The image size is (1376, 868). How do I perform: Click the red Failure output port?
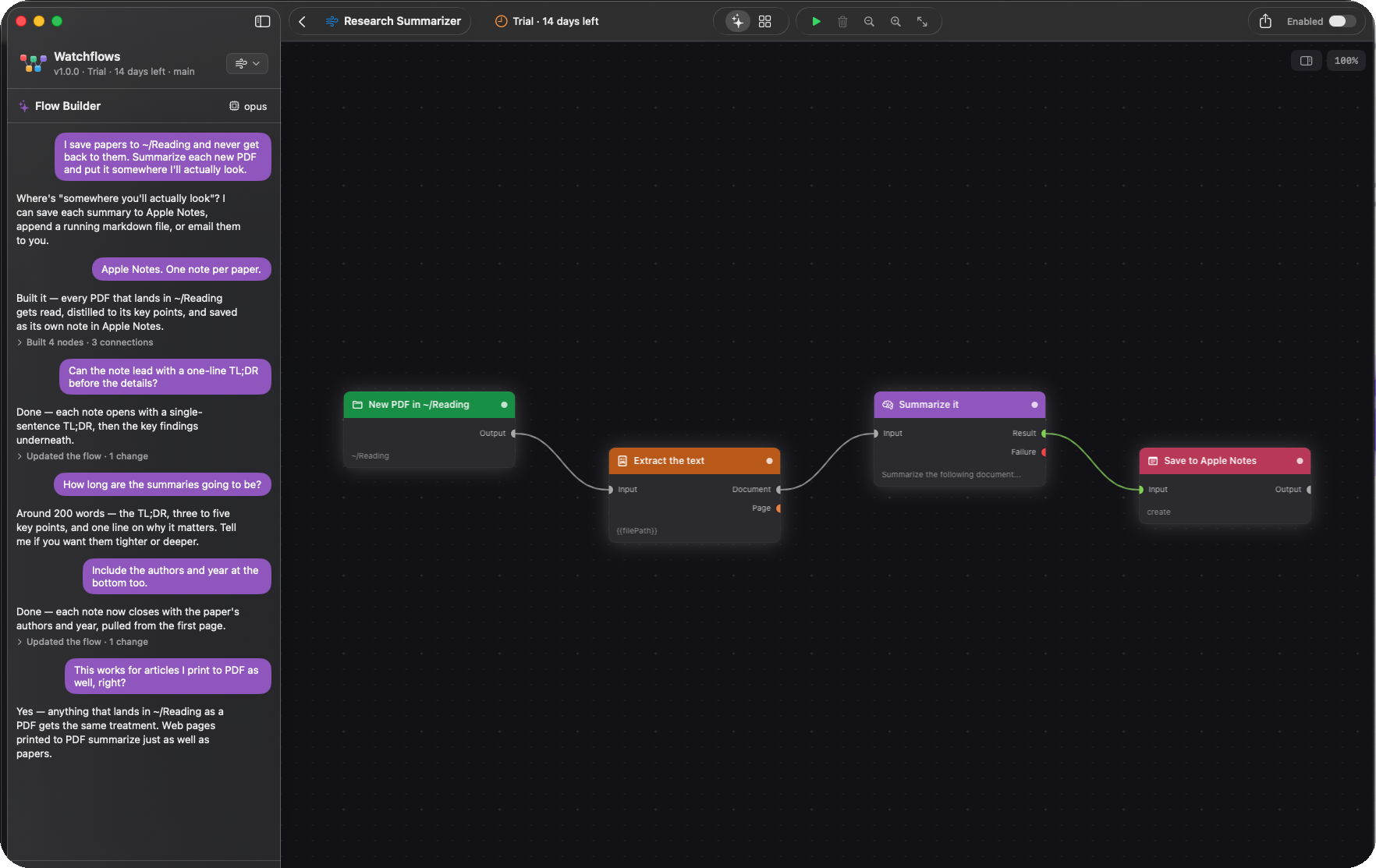click(1044, 452)
